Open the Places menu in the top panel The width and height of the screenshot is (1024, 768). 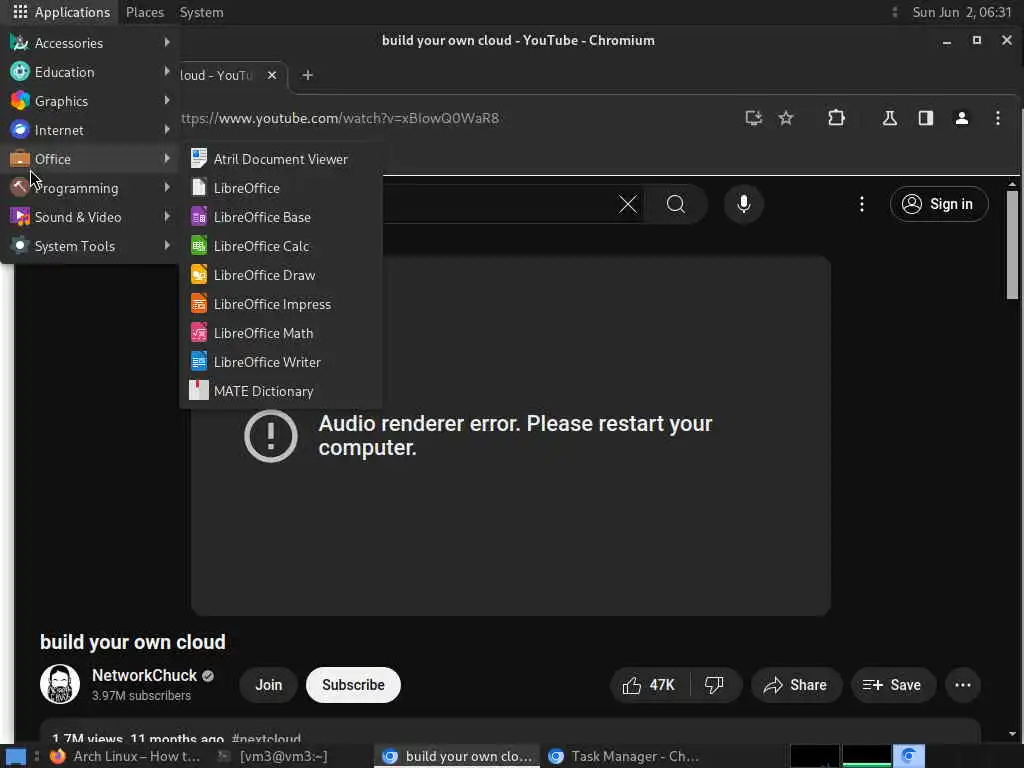pos(145,12)
